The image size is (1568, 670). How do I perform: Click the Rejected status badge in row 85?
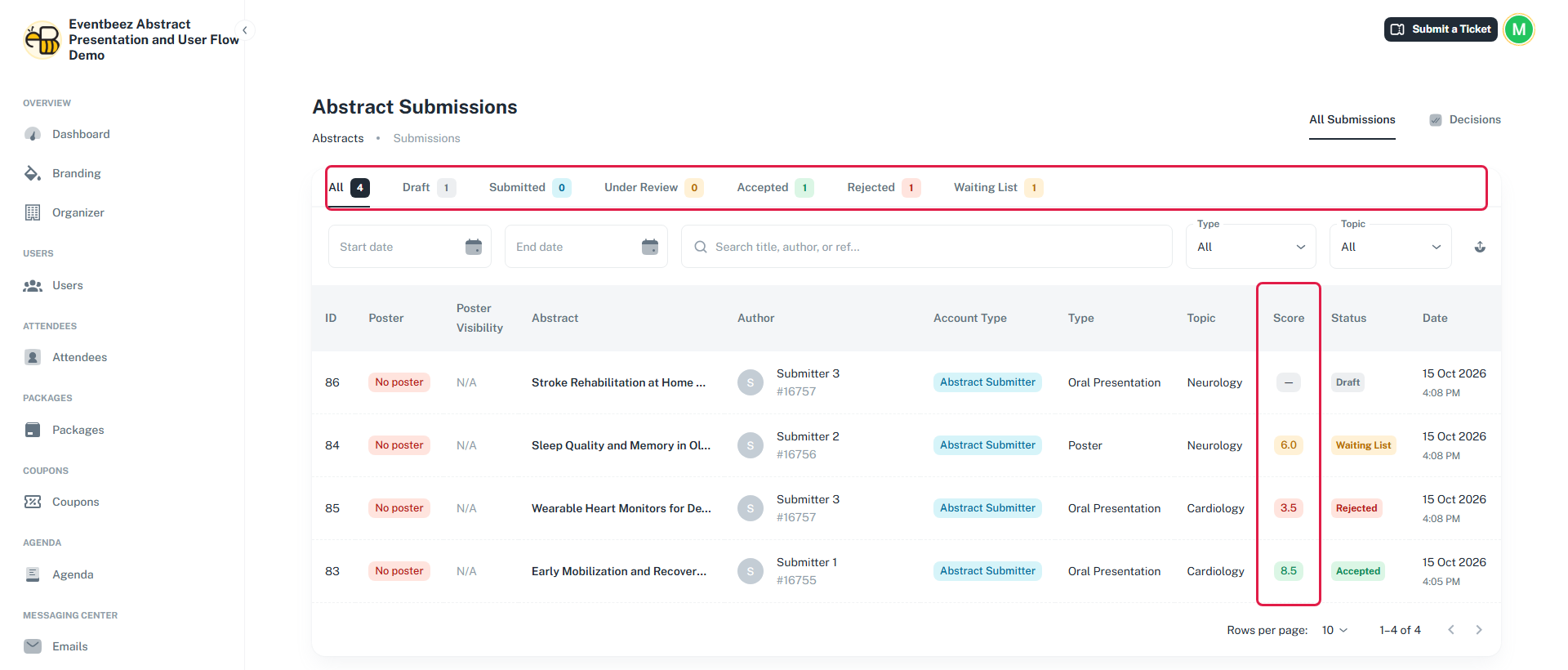point(1356,508)
